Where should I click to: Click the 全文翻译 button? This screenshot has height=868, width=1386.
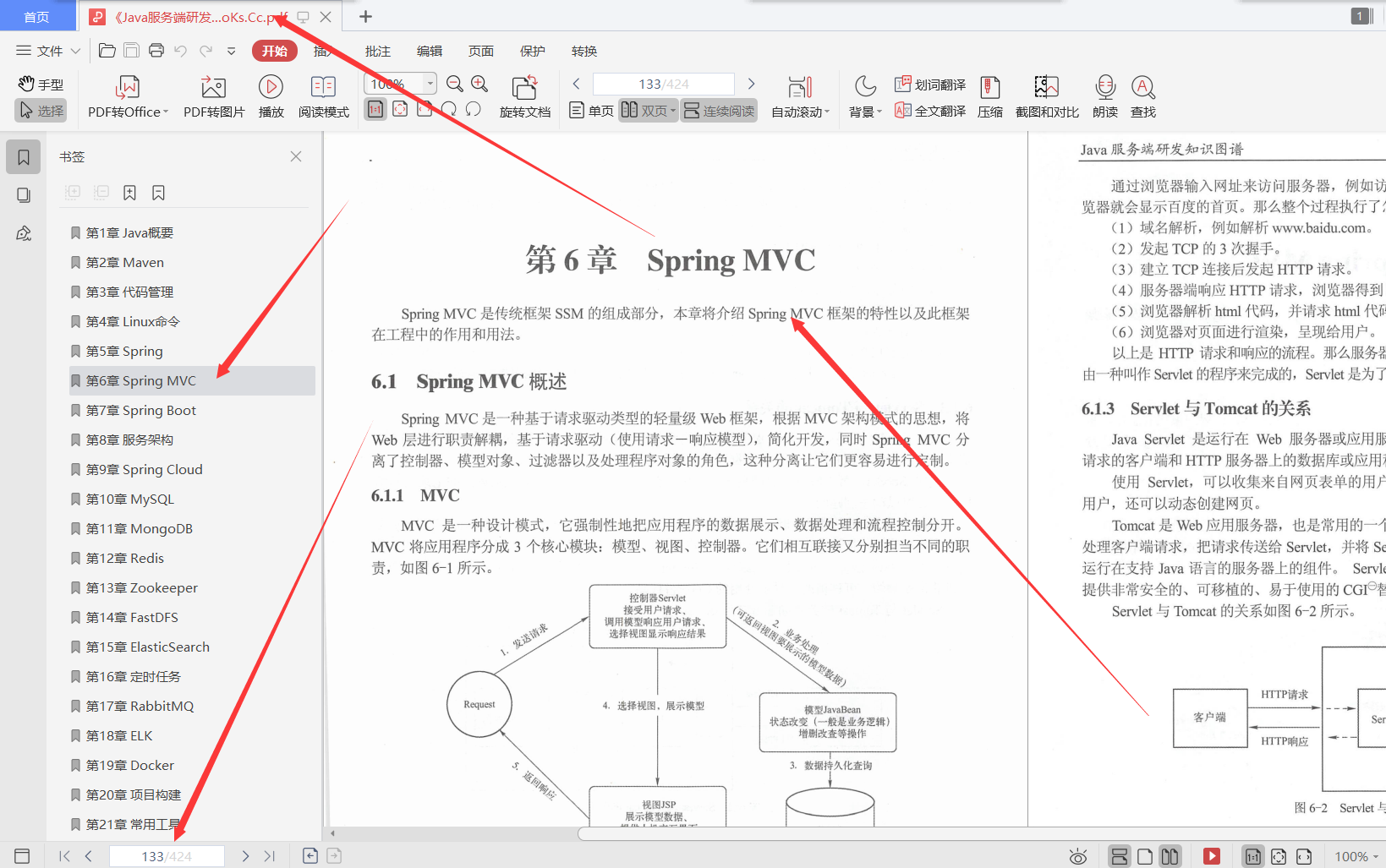929,110
